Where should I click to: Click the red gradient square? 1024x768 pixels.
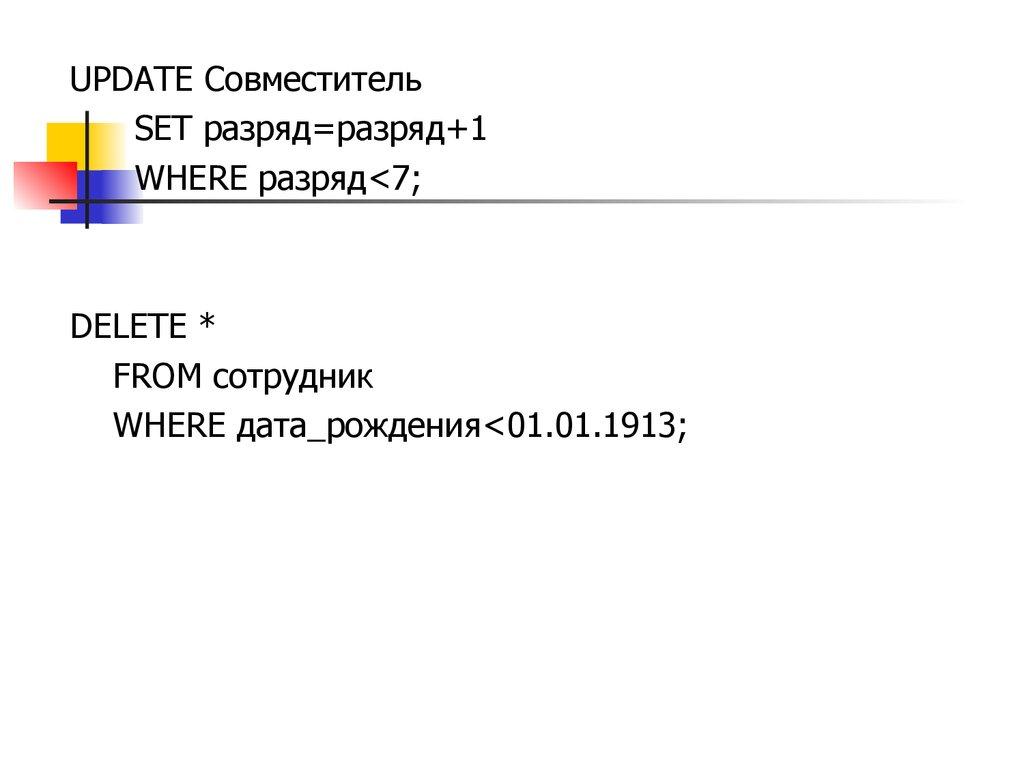click(x=42, y=184)
